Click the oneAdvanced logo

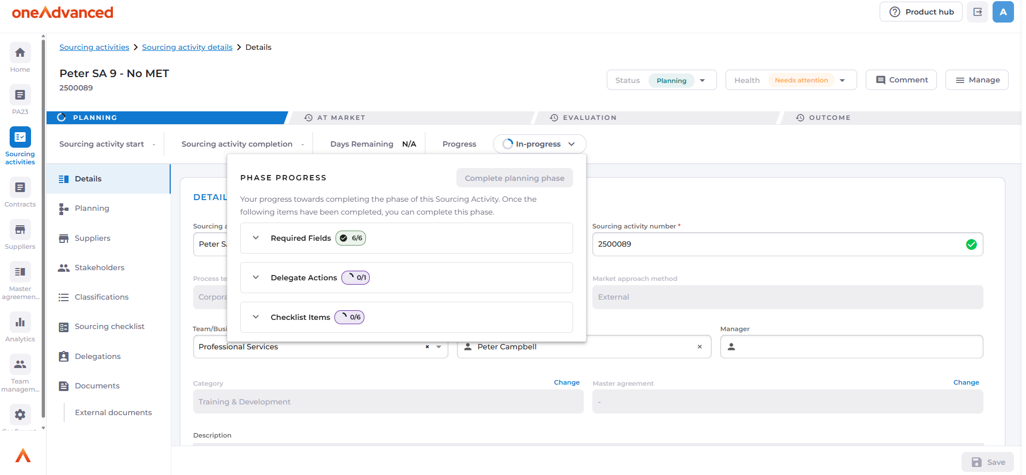point(62,12)
